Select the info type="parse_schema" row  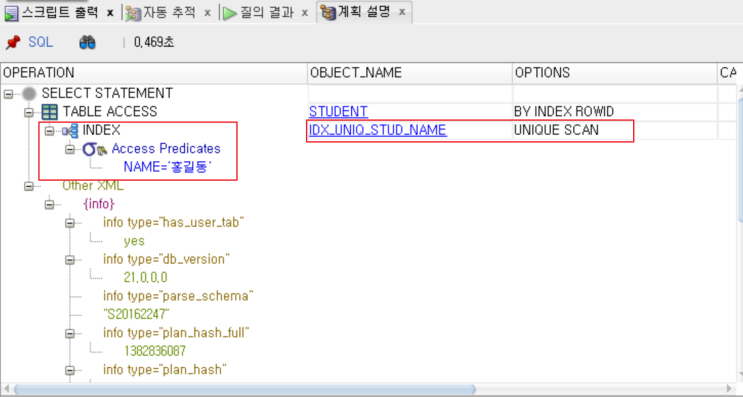coord(178,296)
